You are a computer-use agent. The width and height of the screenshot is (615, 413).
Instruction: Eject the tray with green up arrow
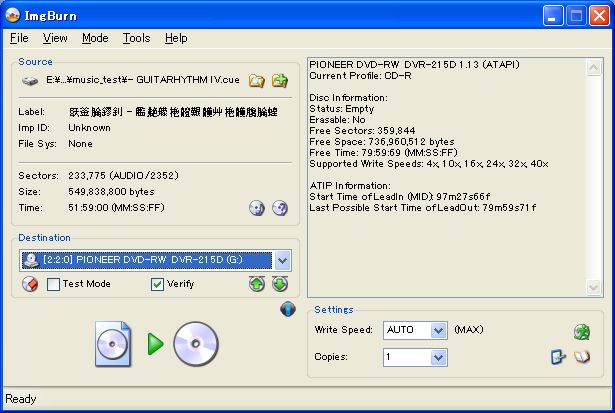[257, 284]
